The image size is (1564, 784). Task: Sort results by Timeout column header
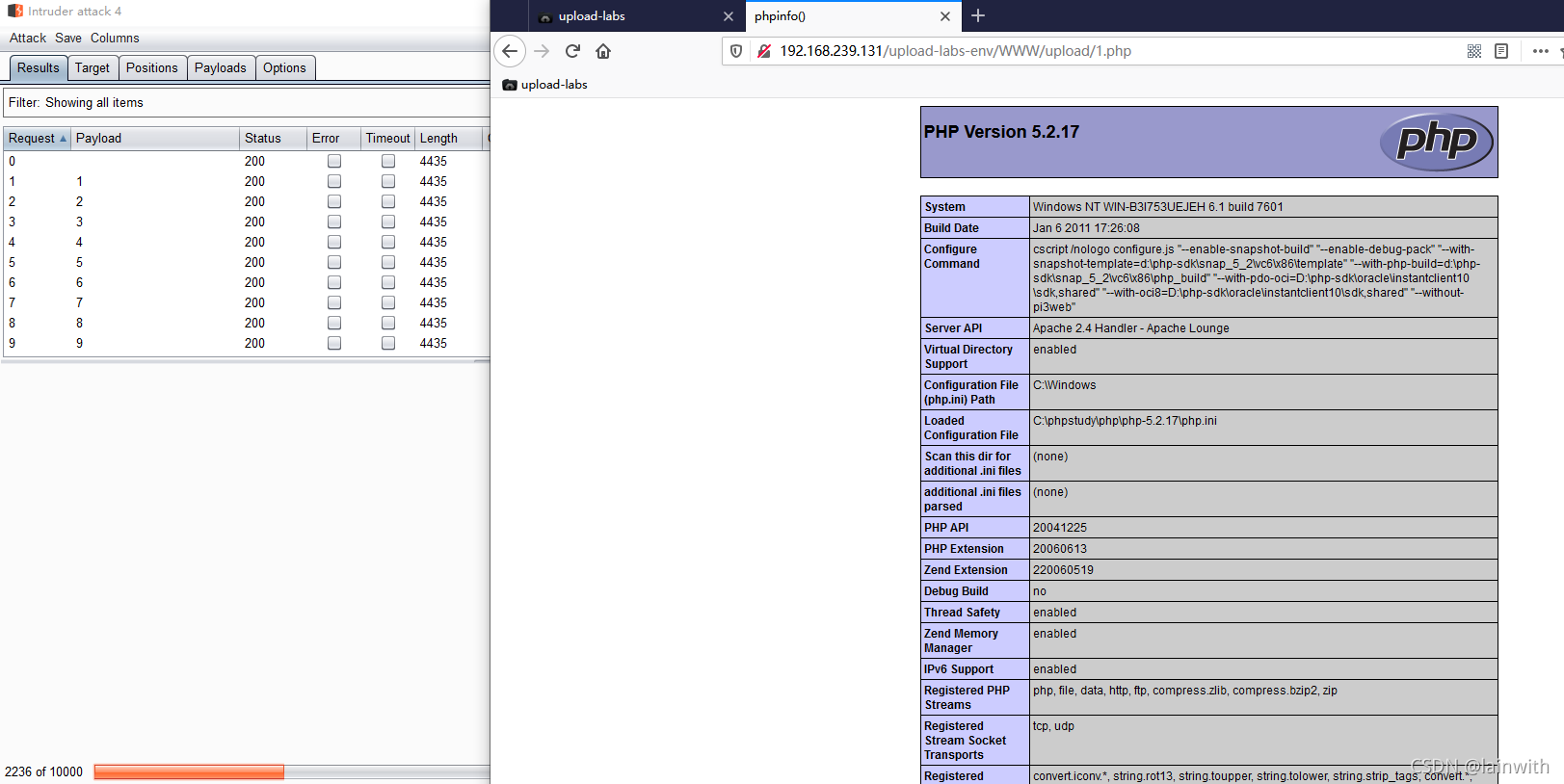tap(388, 139)
